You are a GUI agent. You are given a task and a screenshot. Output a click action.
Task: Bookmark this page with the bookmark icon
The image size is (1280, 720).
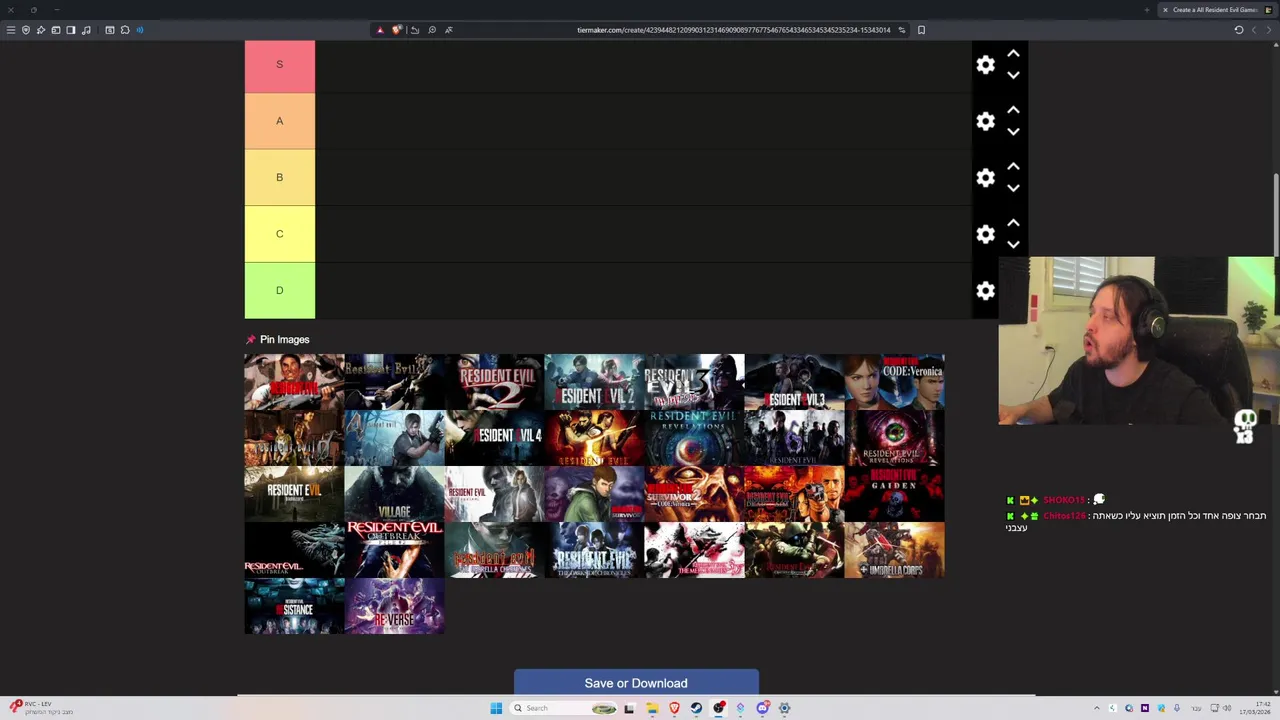click(x=921, y=30)
